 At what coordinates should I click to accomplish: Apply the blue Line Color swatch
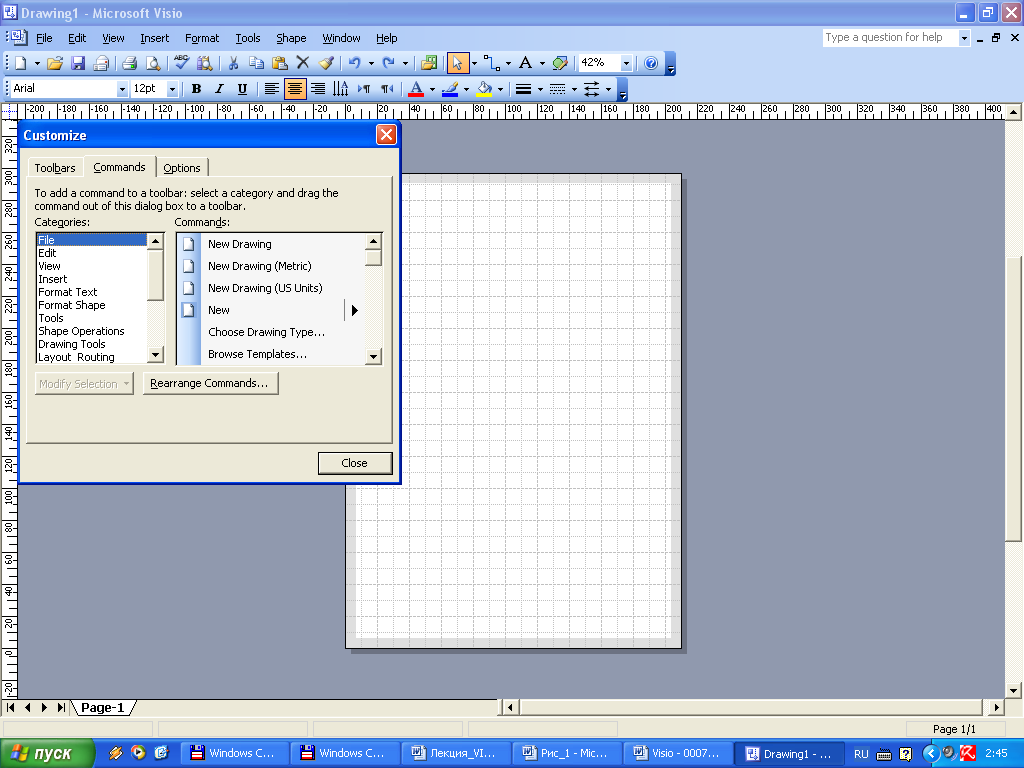[450, 89]
